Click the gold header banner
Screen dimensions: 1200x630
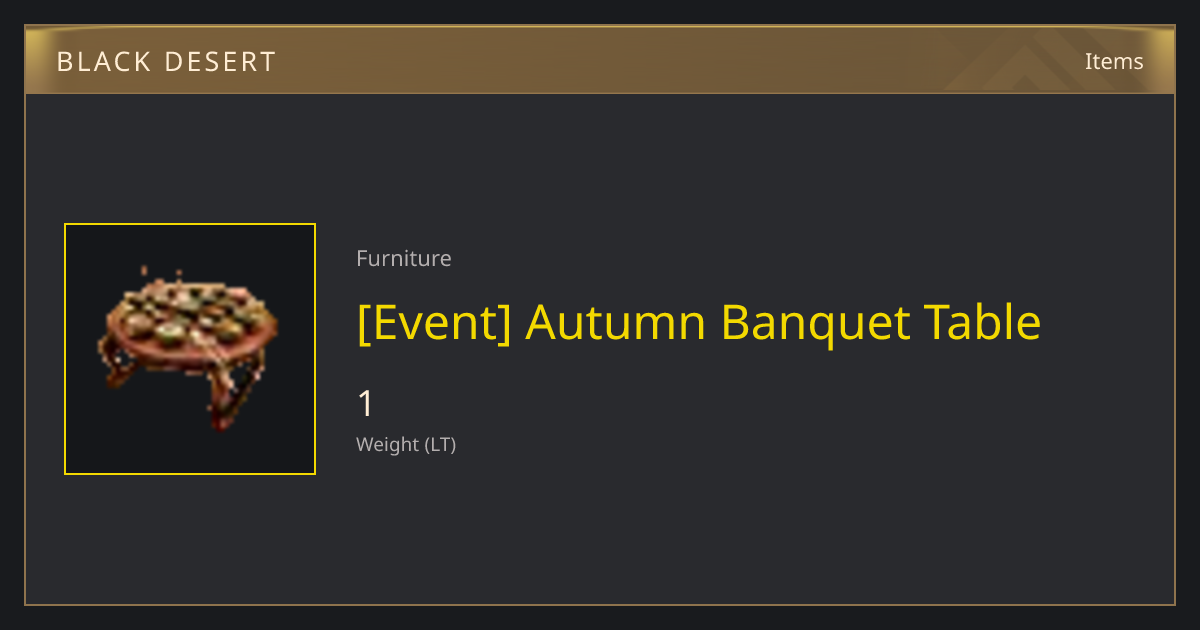pos(600,60)
